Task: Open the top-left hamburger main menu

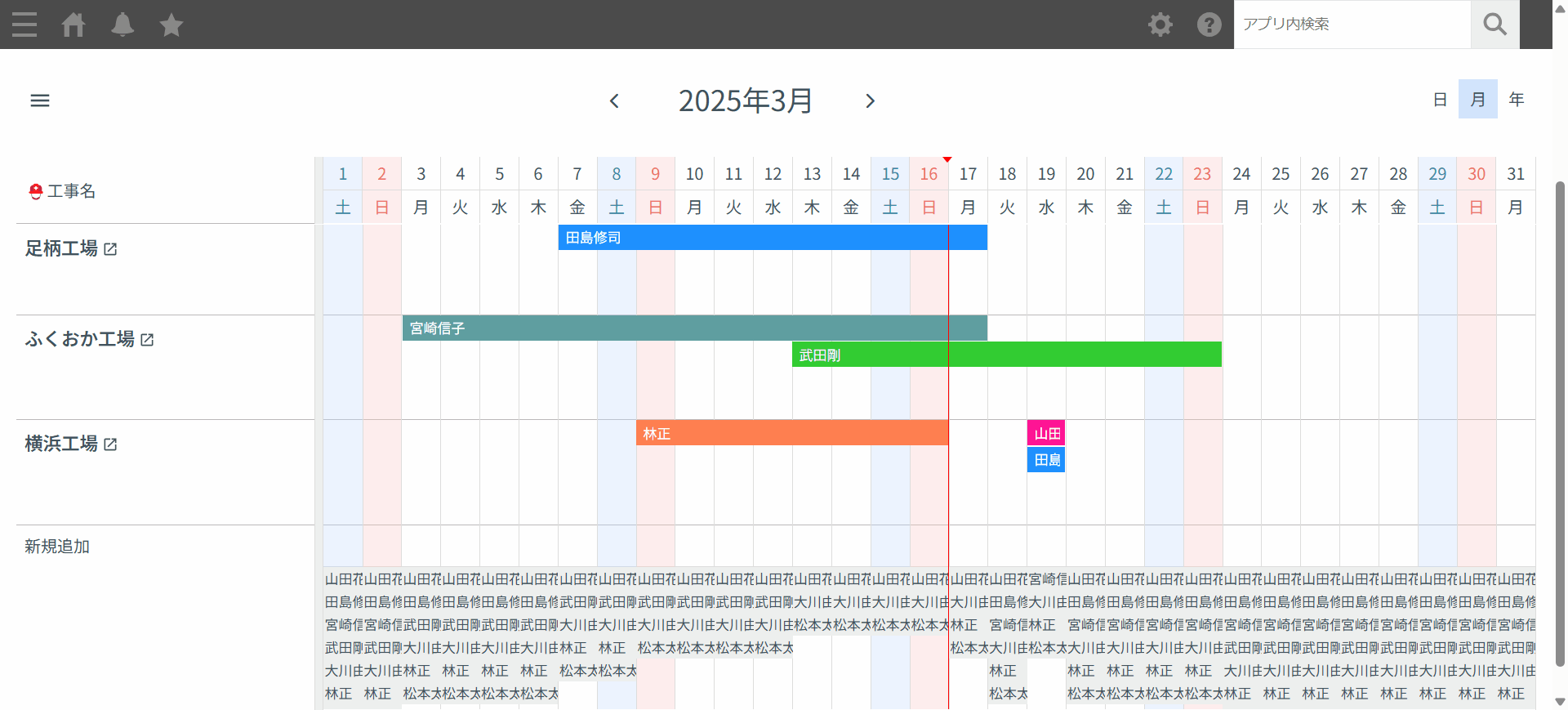Action: pos(24,25)
